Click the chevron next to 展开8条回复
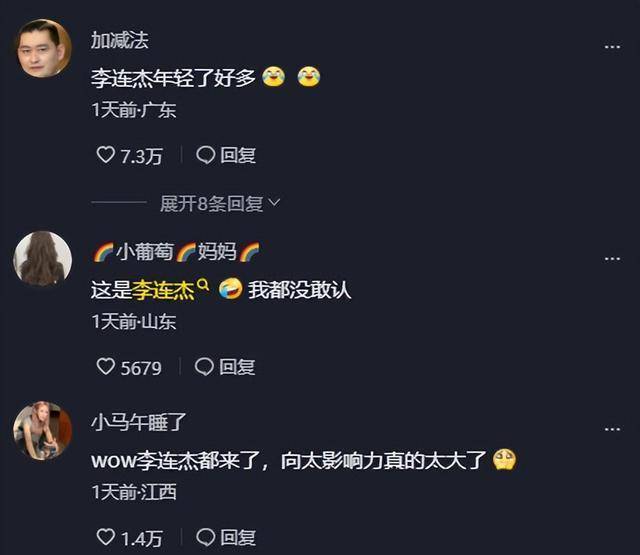This screenshot has height=555, width=640. click(x=275, y=202)
